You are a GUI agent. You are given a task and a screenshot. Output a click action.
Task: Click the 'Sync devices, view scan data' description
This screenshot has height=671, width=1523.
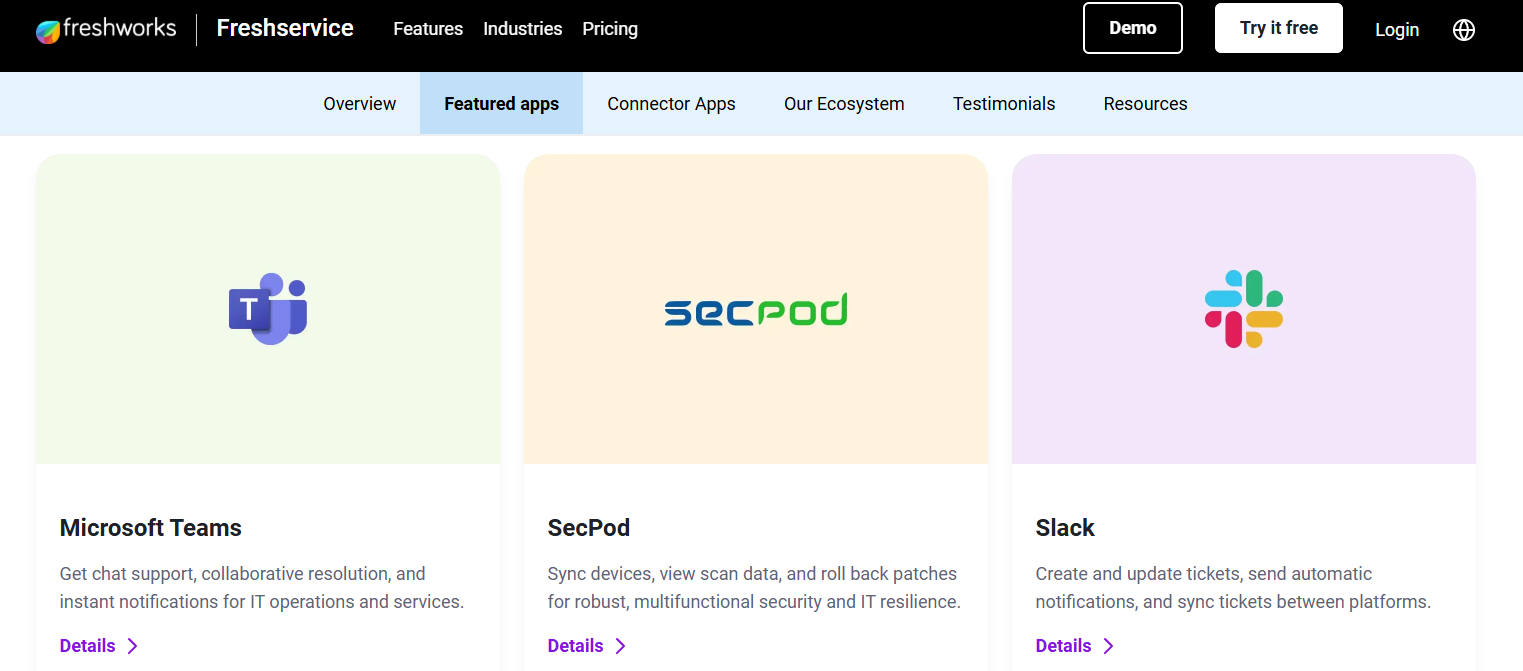click(x=754, y=588)
